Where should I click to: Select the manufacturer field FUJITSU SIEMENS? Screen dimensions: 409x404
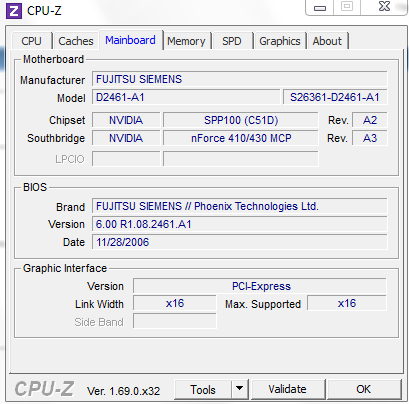tap(240, 79)
